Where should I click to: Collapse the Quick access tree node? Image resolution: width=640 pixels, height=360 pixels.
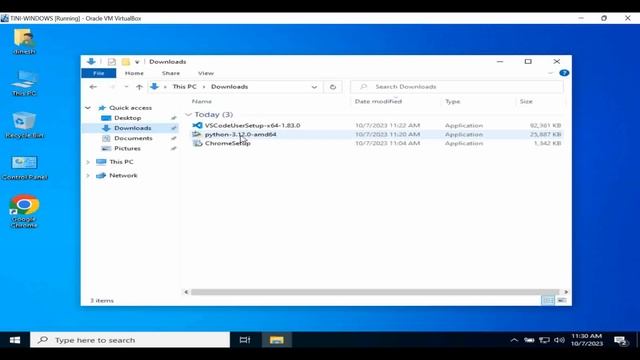click(88, 108)
